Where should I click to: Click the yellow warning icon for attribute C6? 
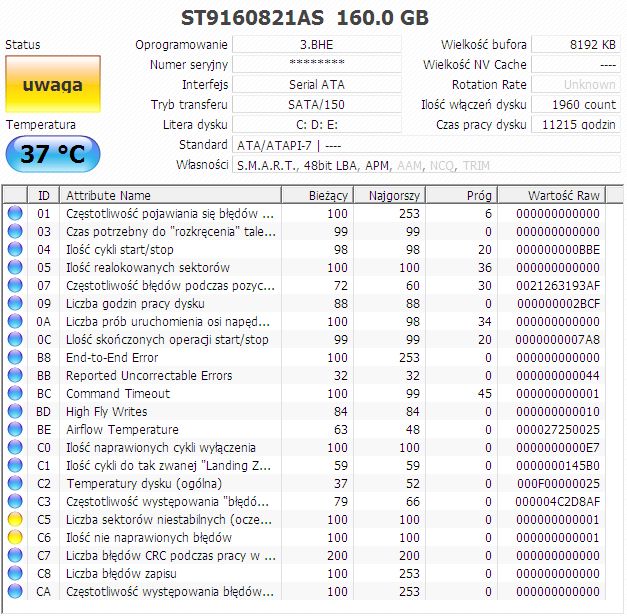pyautogui.click(x=15, y=537)
